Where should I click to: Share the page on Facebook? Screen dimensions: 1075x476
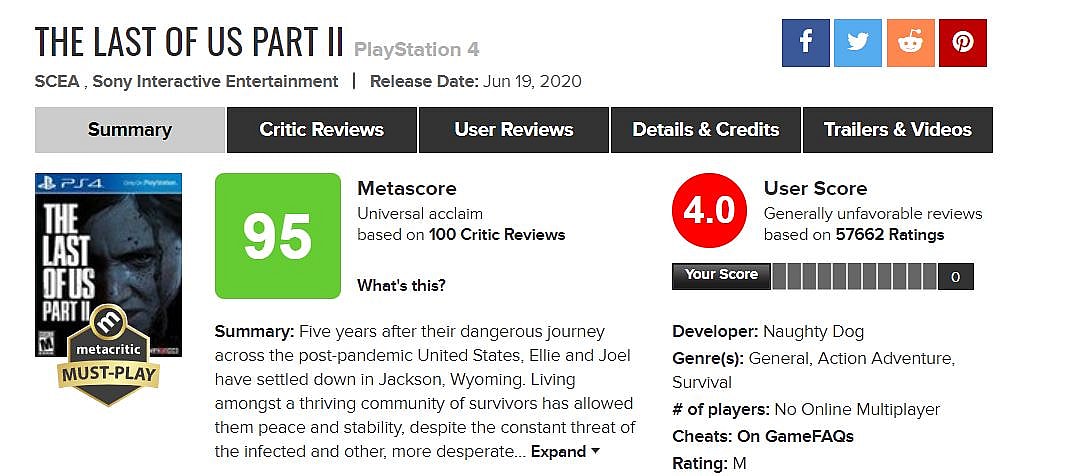[805, 43]
